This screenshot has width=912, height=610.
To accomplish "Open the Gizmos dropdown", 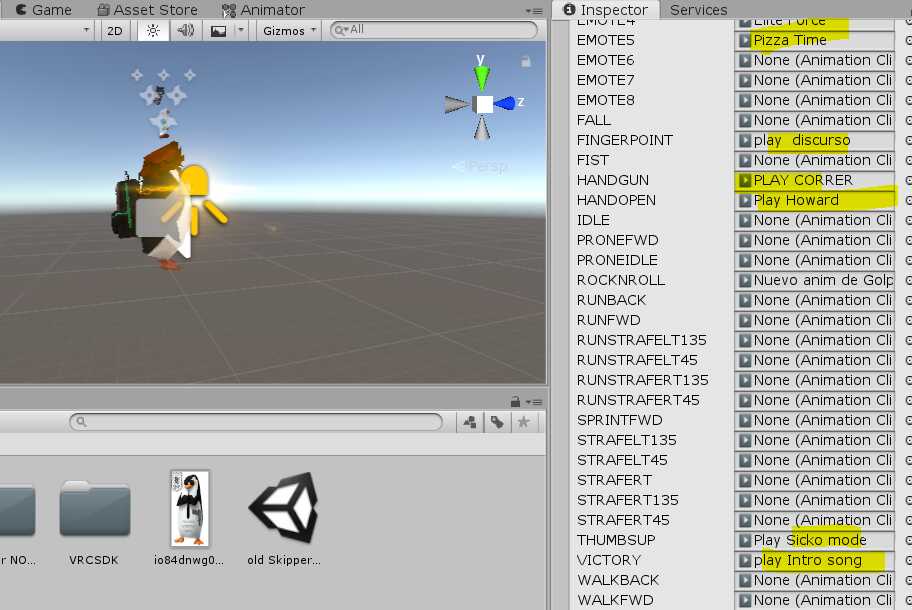I will point(287,31).
